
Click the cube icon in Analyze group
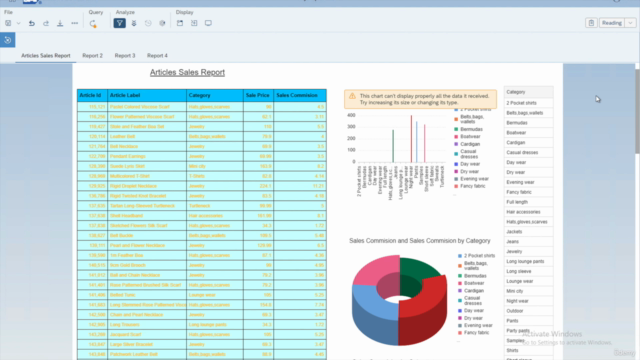162,23
